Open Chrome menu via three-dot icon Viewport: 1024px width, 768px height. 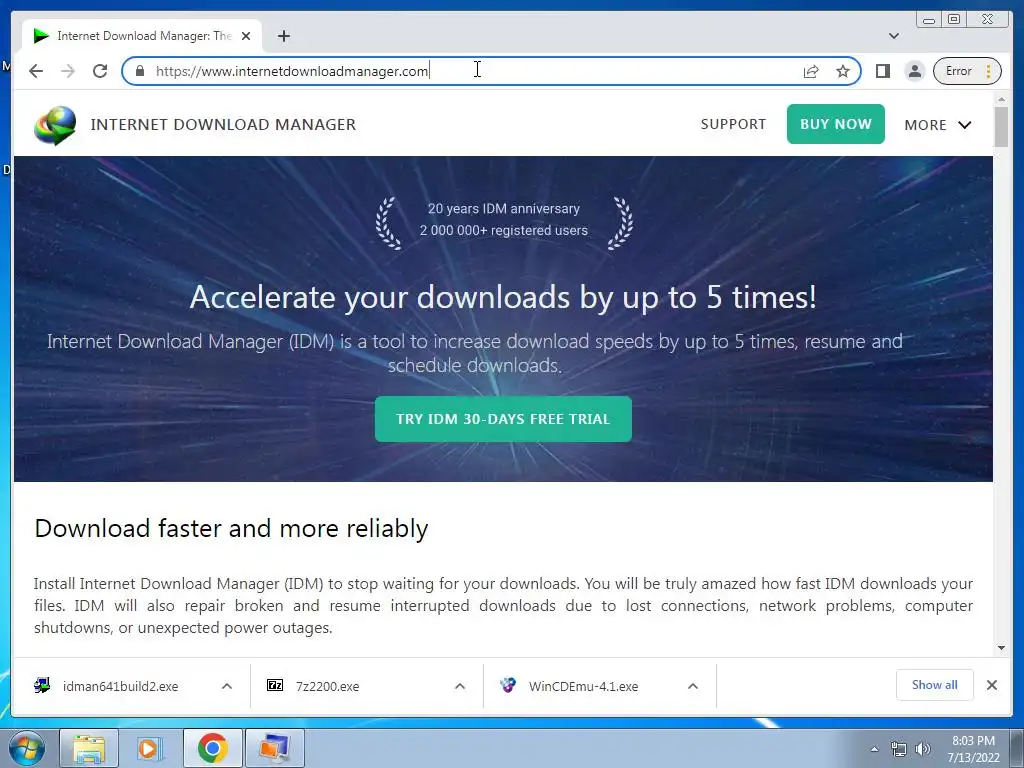989,71
